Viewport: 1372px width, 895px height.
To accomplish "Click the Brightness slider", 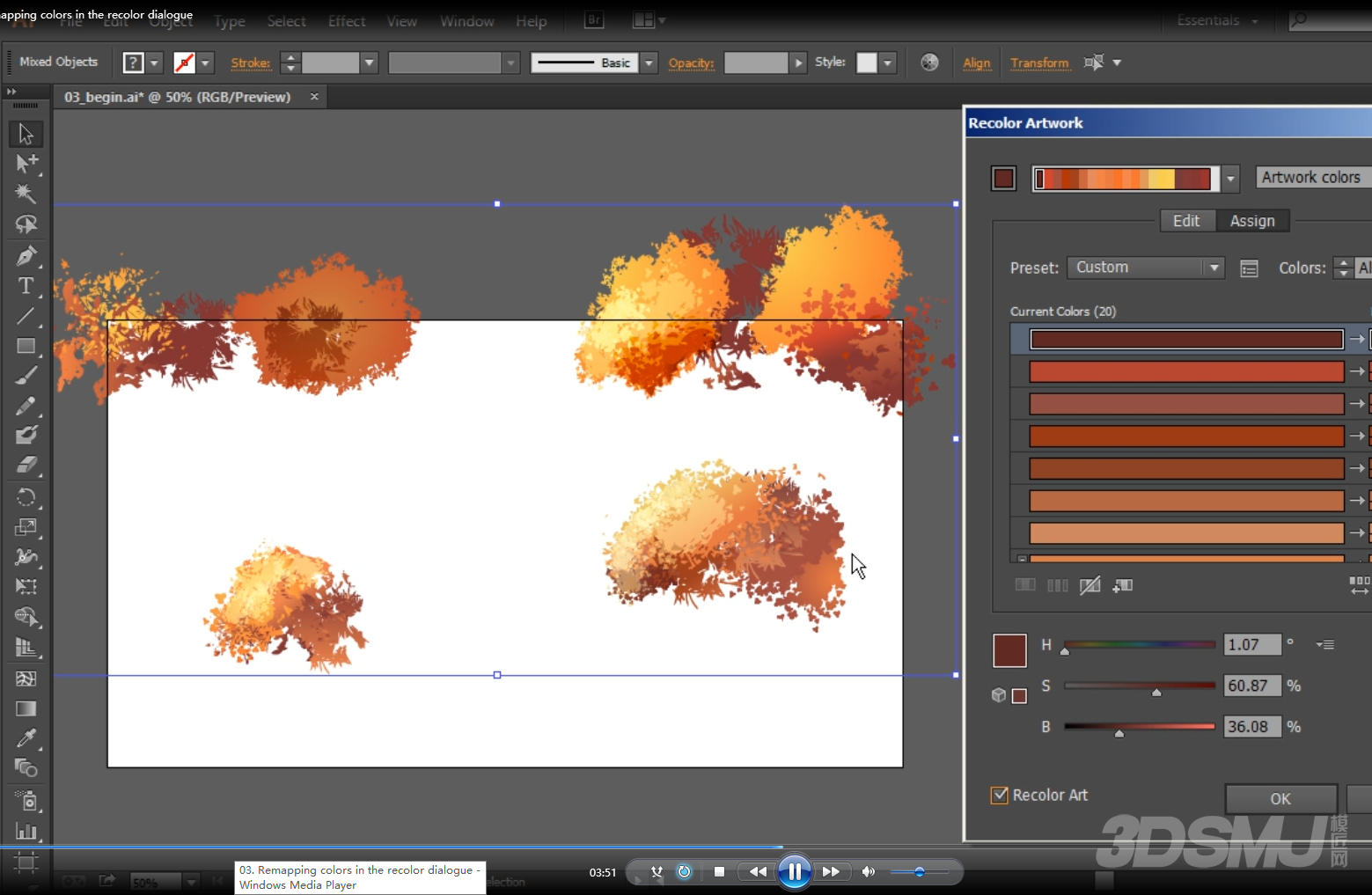I will [1140, 727].
